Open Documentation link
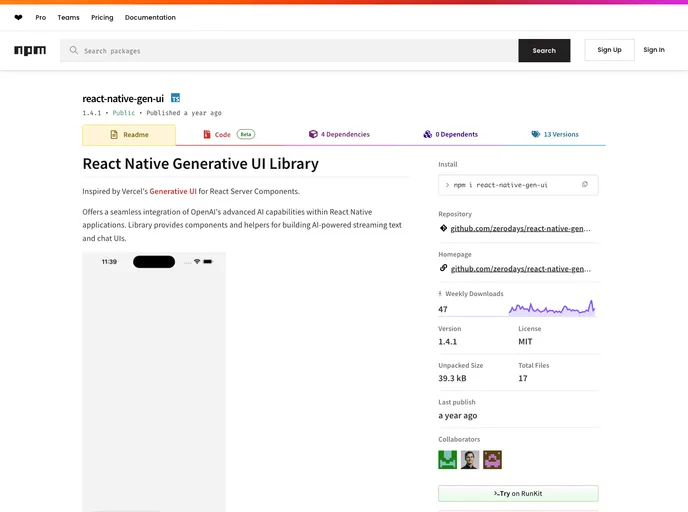 click(x=150, y=18)
